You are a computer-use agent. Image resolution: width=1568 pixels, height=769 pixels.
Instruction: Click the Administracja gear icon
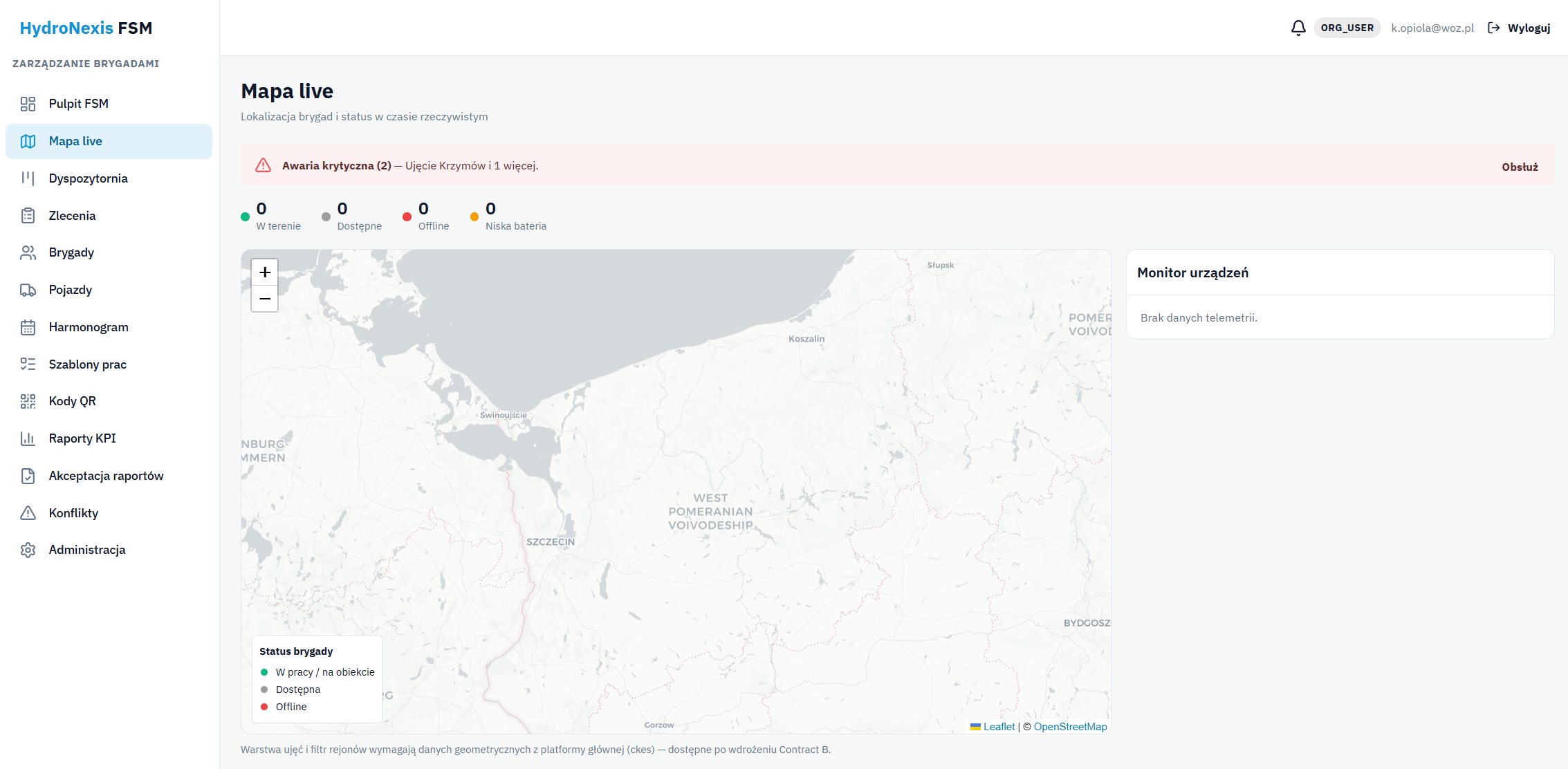click(28, 550)
